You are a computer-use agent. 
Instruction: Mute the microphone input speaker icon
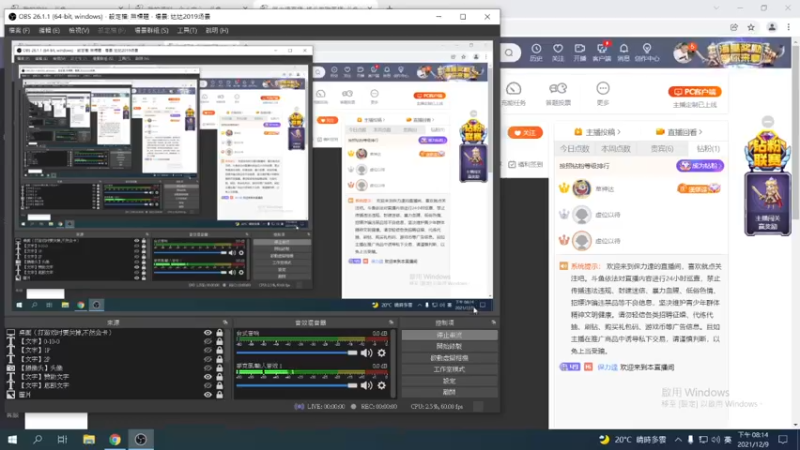pyautogui.click(x=366, y=385)
